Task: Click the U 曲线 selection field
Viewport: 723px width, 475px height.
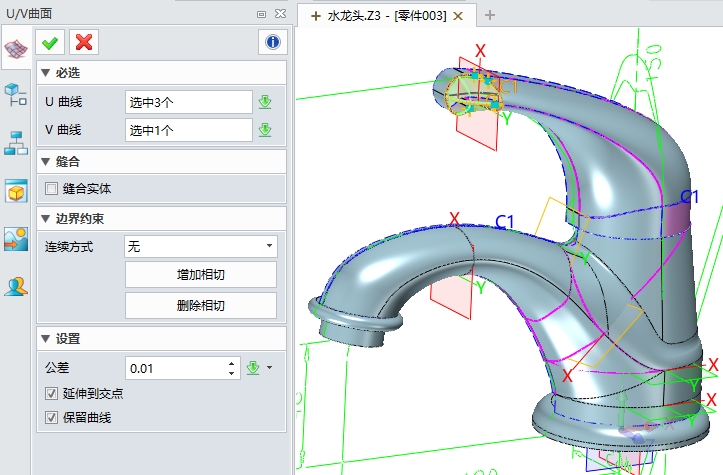Action: (x=188, y=102)
